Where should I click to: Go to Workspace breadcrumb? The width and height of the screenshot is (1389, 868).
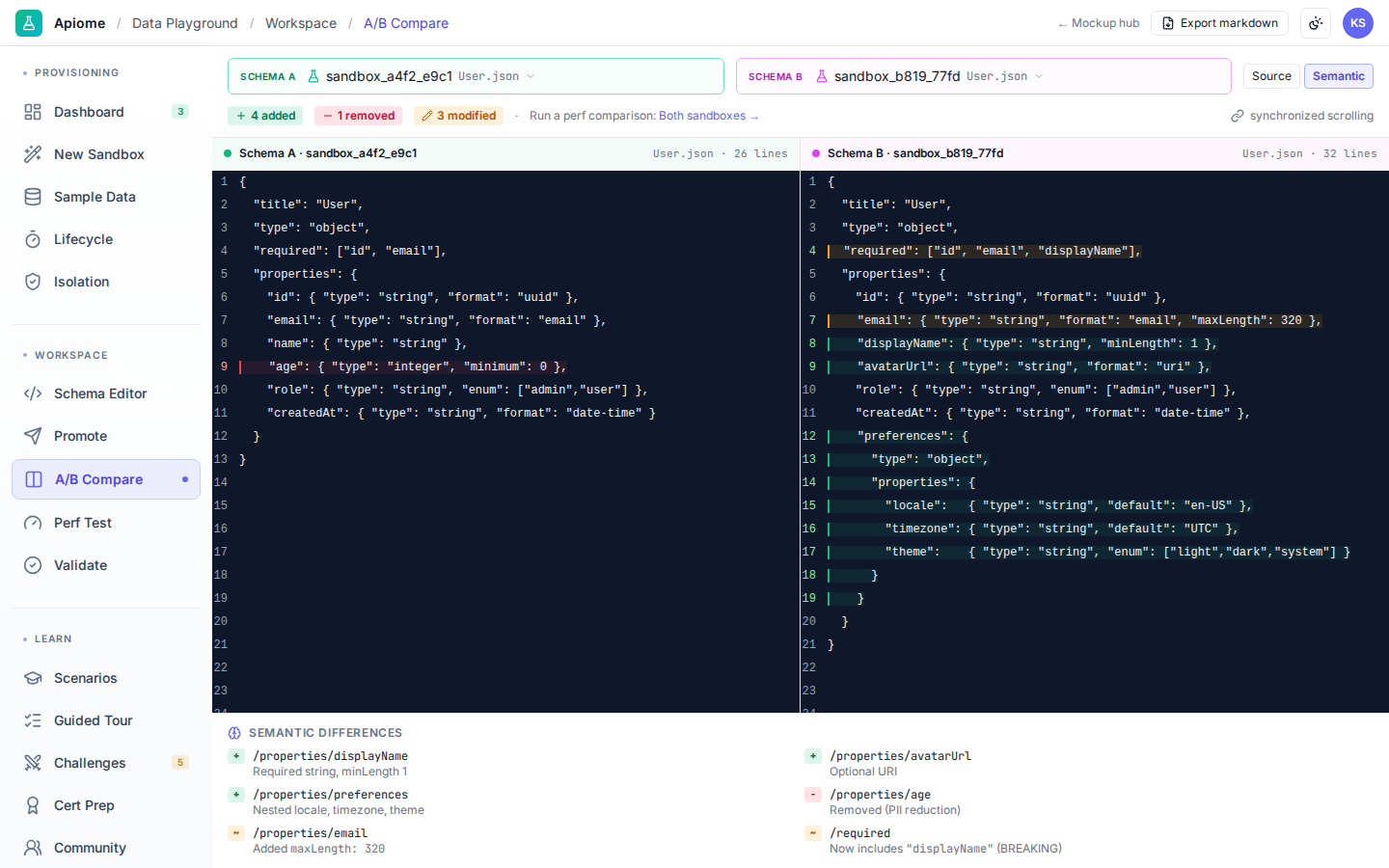pos(301,23)
